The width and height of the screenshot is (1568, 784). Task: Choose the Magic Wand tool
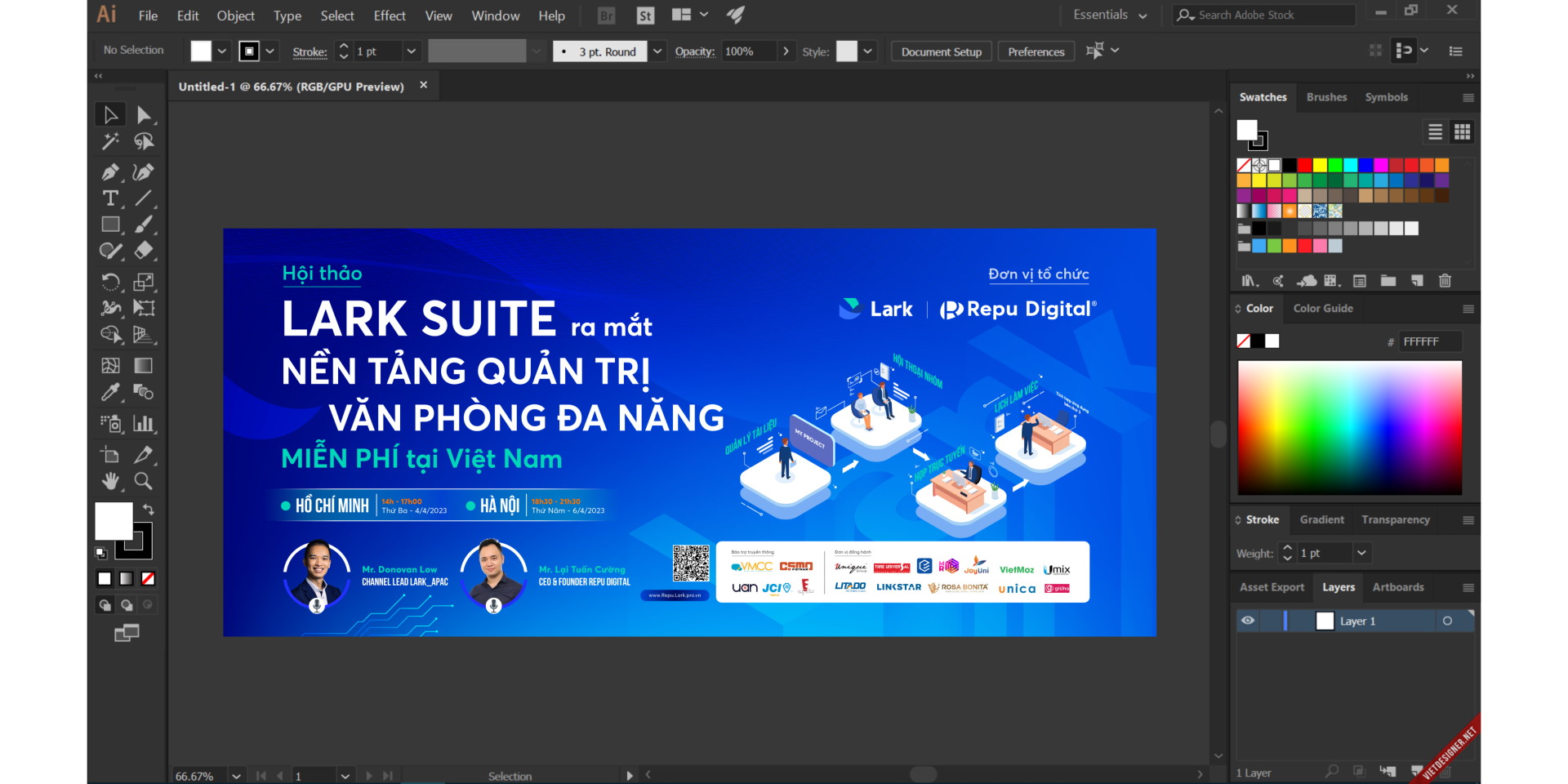(x=110, y=142)
